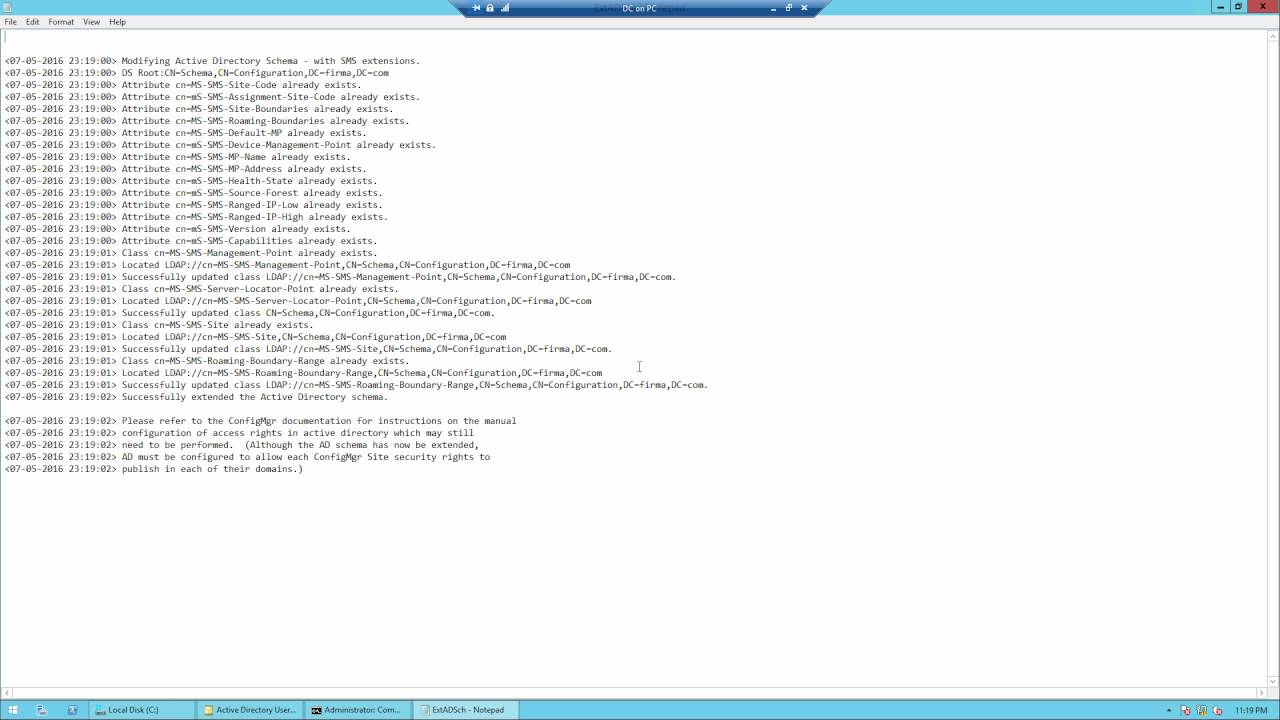
Task: Show hidden tray icons arrow
Action: pos(1170,710)
